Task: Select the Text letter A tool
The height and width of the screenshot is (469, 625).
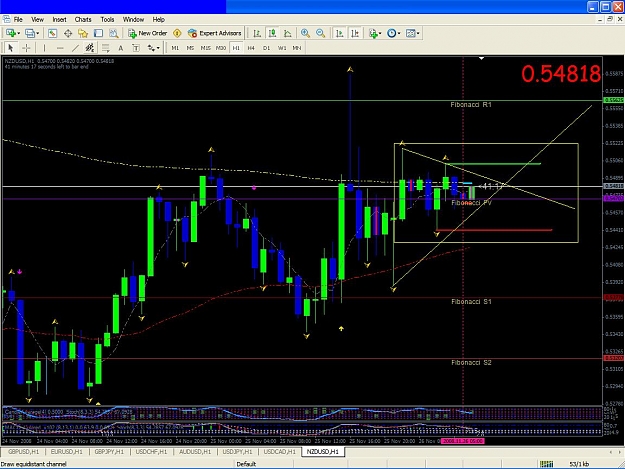Action: pyautogui.click(x=120, y=48)
